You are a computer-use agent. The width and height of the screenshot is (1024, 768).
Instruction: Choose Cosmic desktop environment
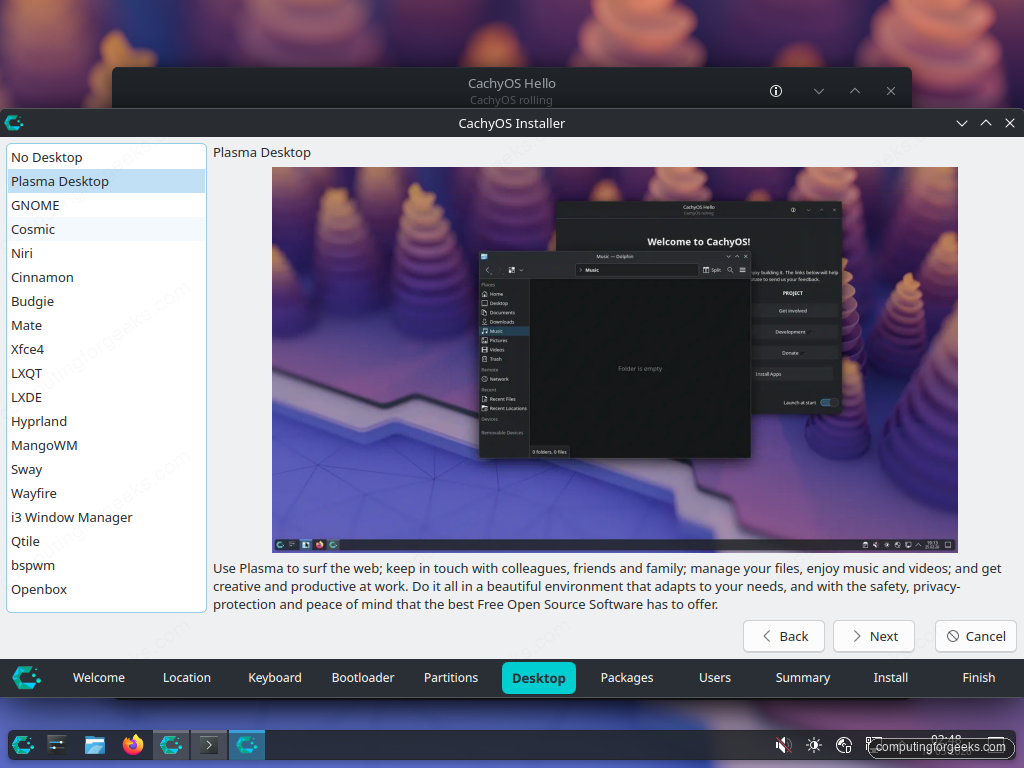(106, 229)
